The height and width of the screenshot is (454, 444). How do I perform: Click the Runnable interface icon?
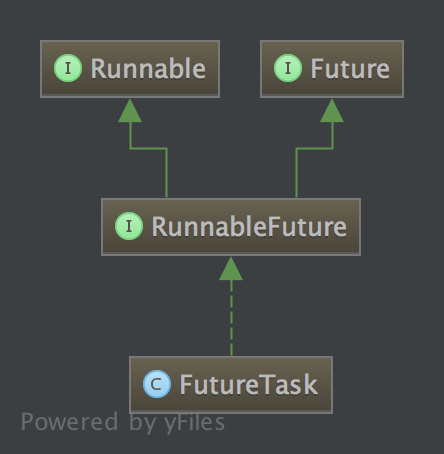click(68, 68)
